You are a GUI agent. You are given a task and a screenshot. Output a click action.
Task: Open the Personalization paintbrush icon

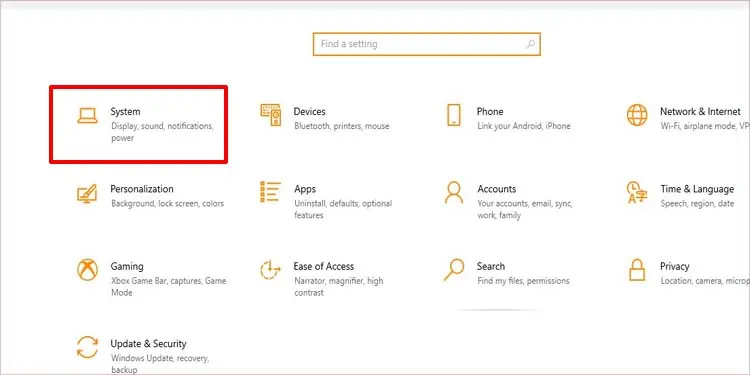[87, 193]
